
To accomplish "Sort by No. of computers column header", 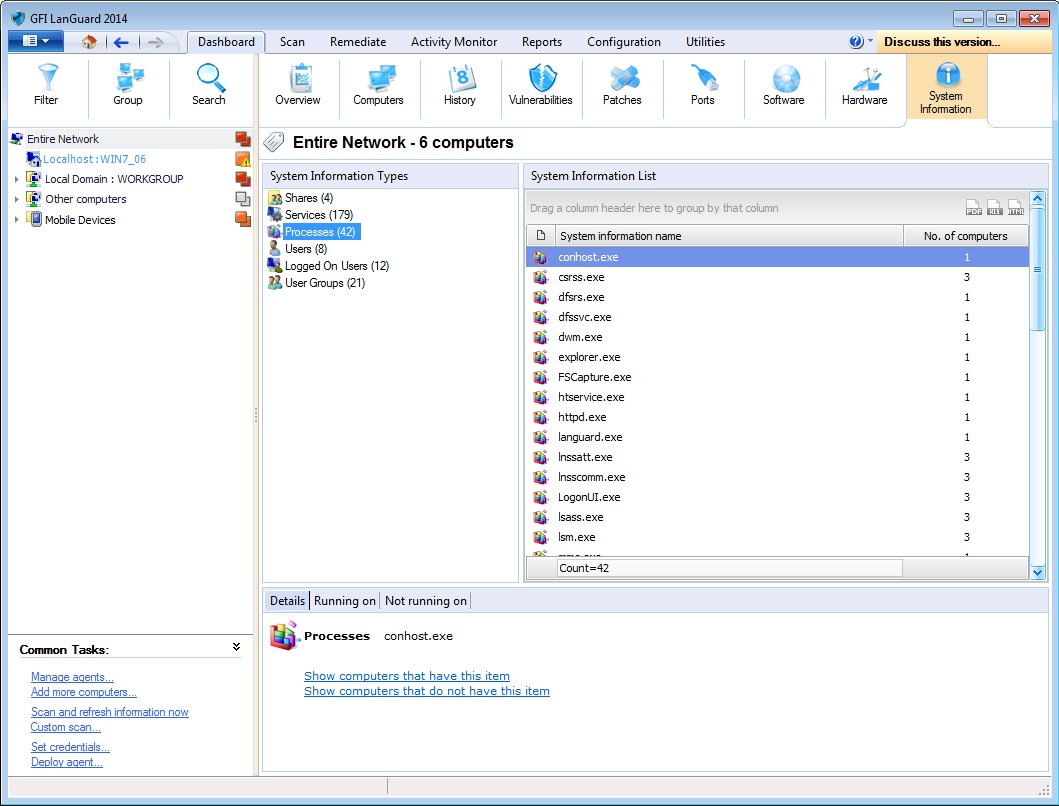I will pos(966,236).
